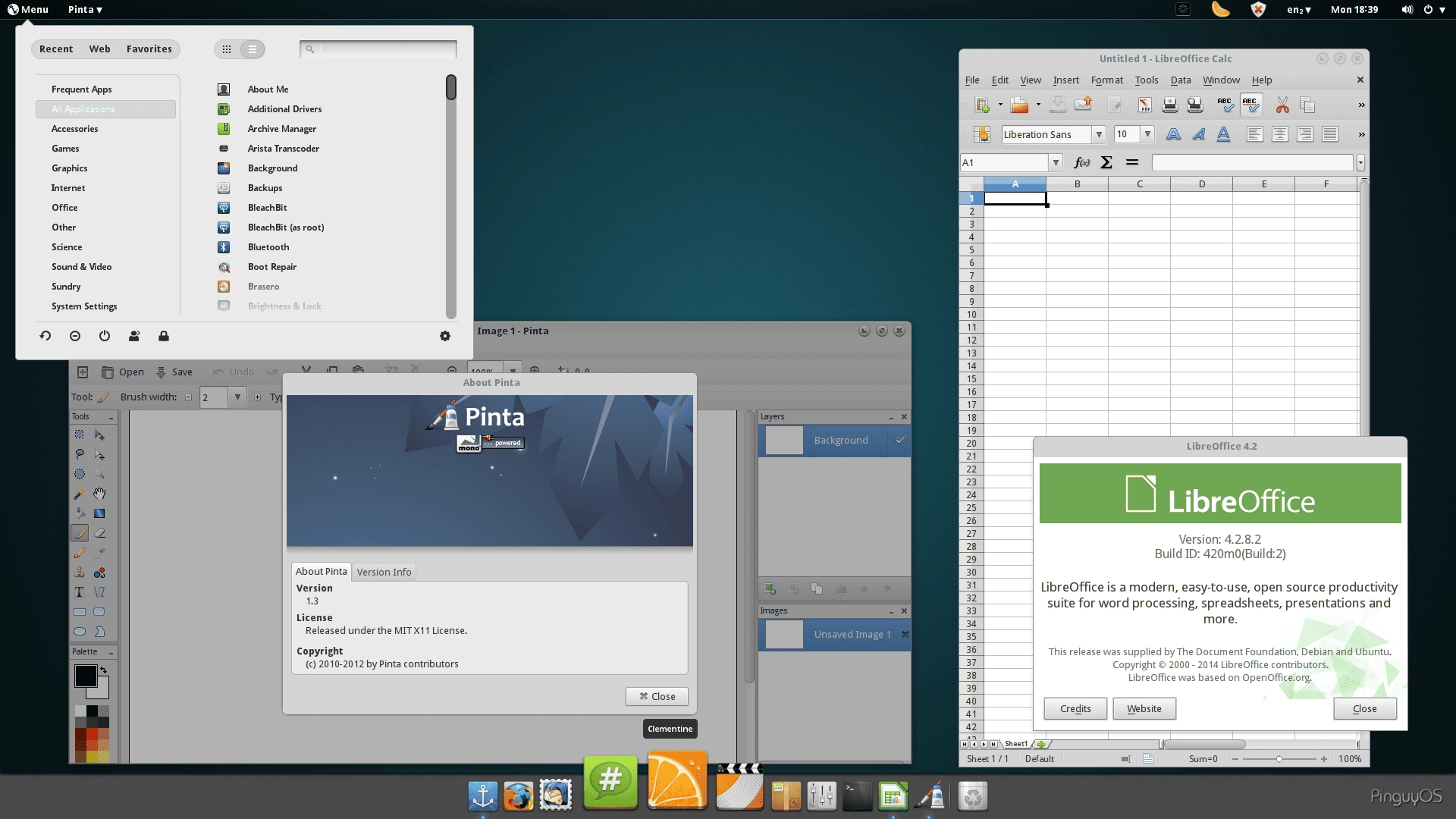Toggle AutoSpellcheck button in Calc toolbar
Viewport: 1456px width, 819px height.
[1250, 105]
